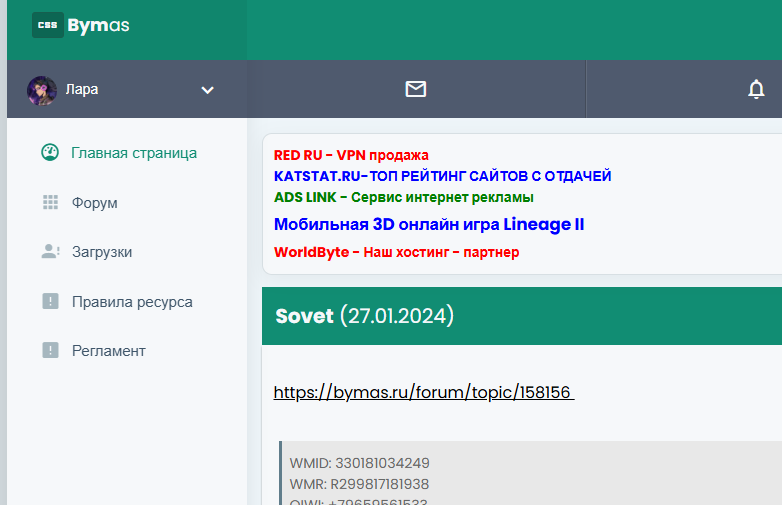Click the Загрузки people icon
Viewport: 782px width, 505px height.
tap(50, 252)
